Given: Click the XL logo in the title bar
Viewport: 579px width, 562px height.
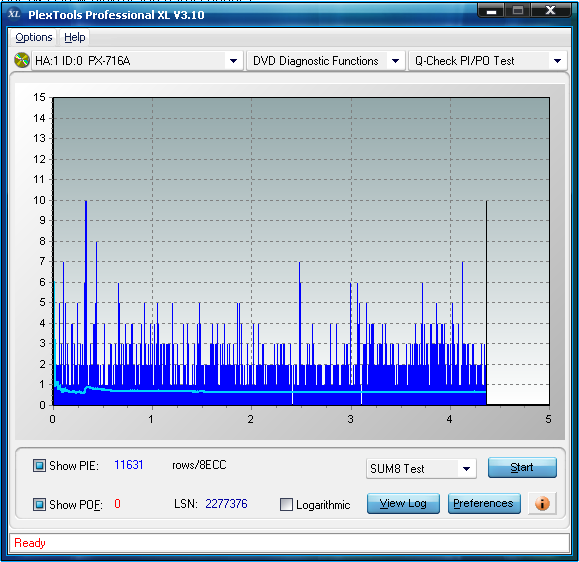Looking at the screenshot, I should point(14,14).
